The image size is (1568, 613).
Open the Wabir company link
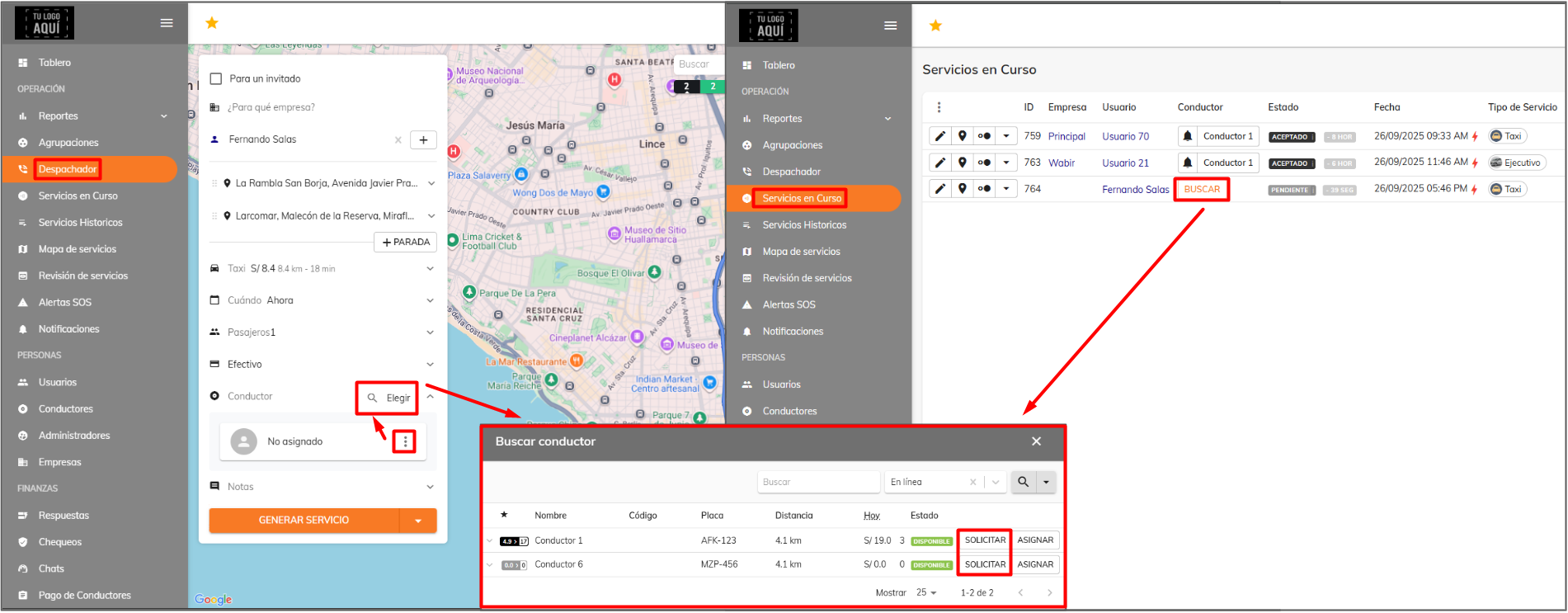[1062, 163]
